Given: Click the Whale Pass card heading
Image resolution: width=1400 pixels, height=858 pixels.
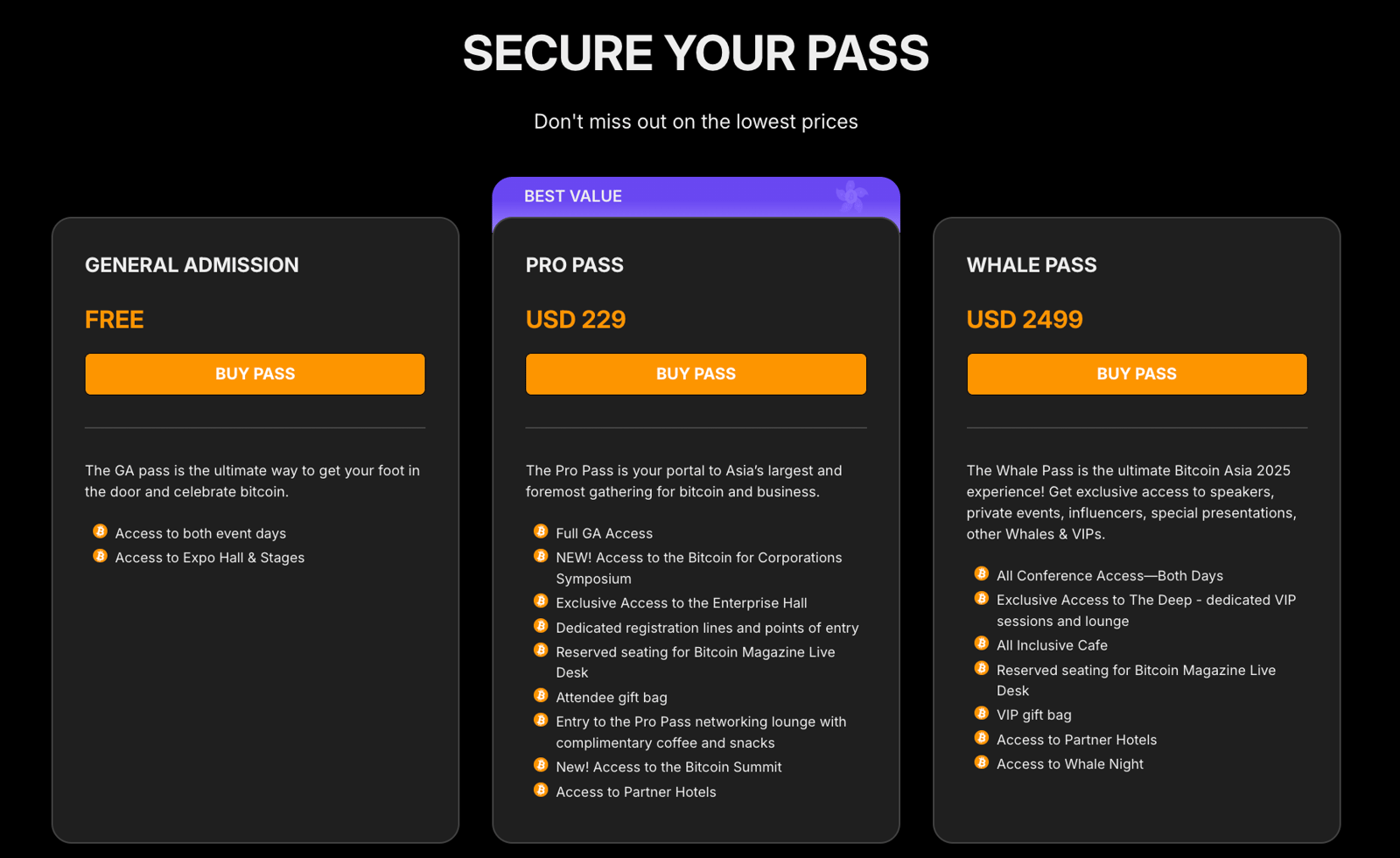Looking at the screenshot, I should [x=1032, y=265].
